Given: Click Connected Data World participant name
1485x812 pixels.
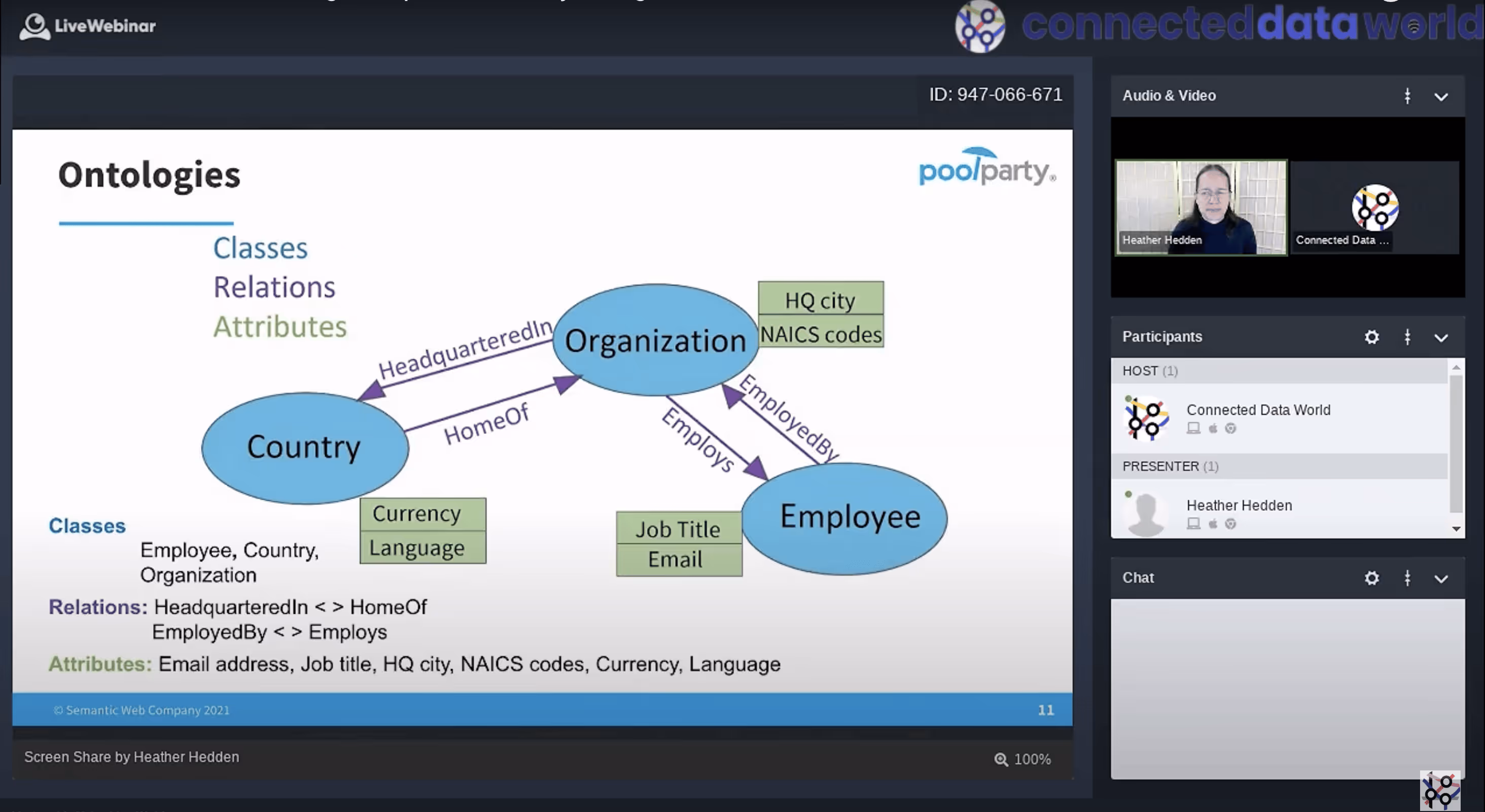Looking at the screenshot, I should coord(1258,410).
